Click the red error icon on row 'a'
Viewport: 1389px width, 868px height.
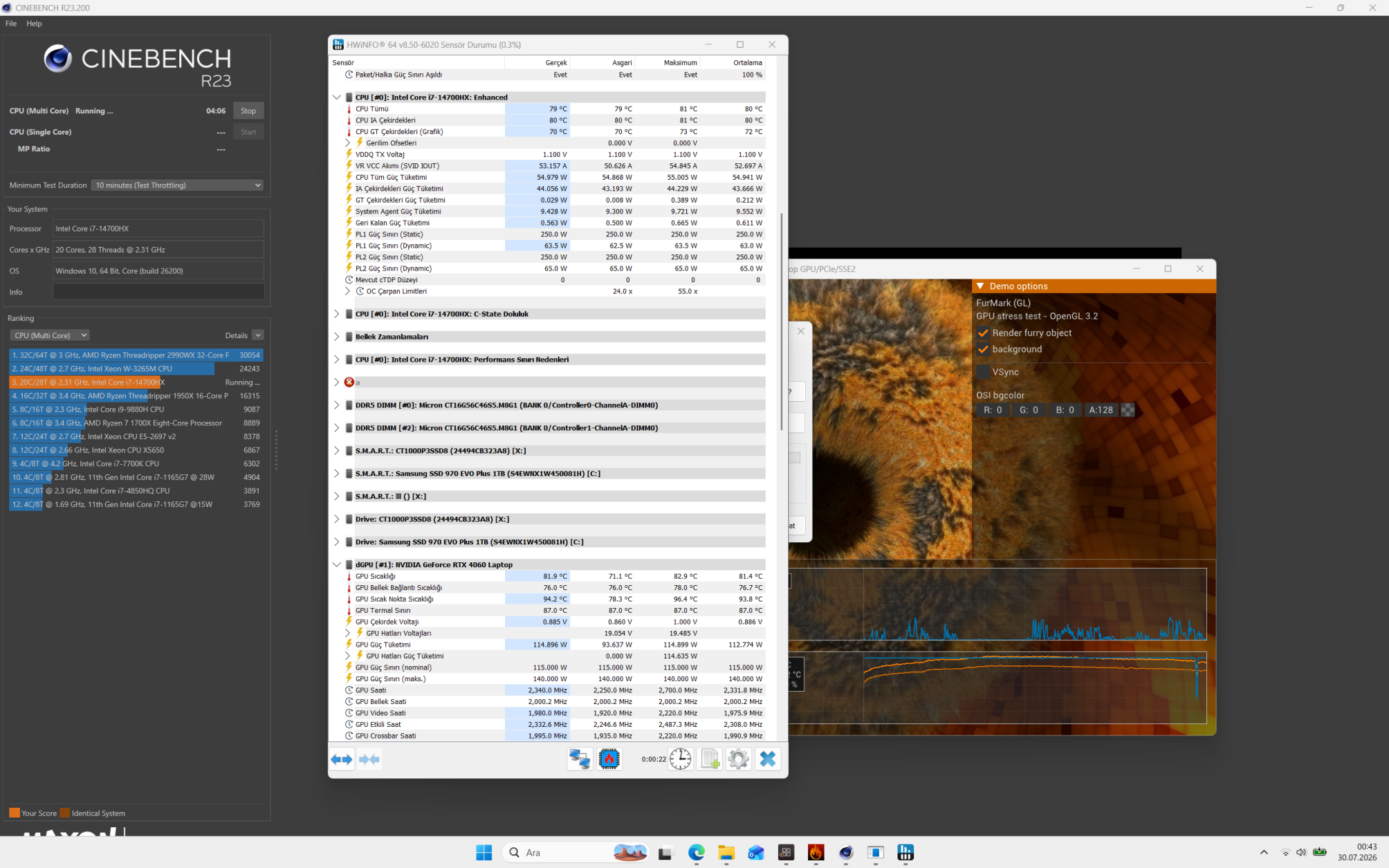point(349,382)
